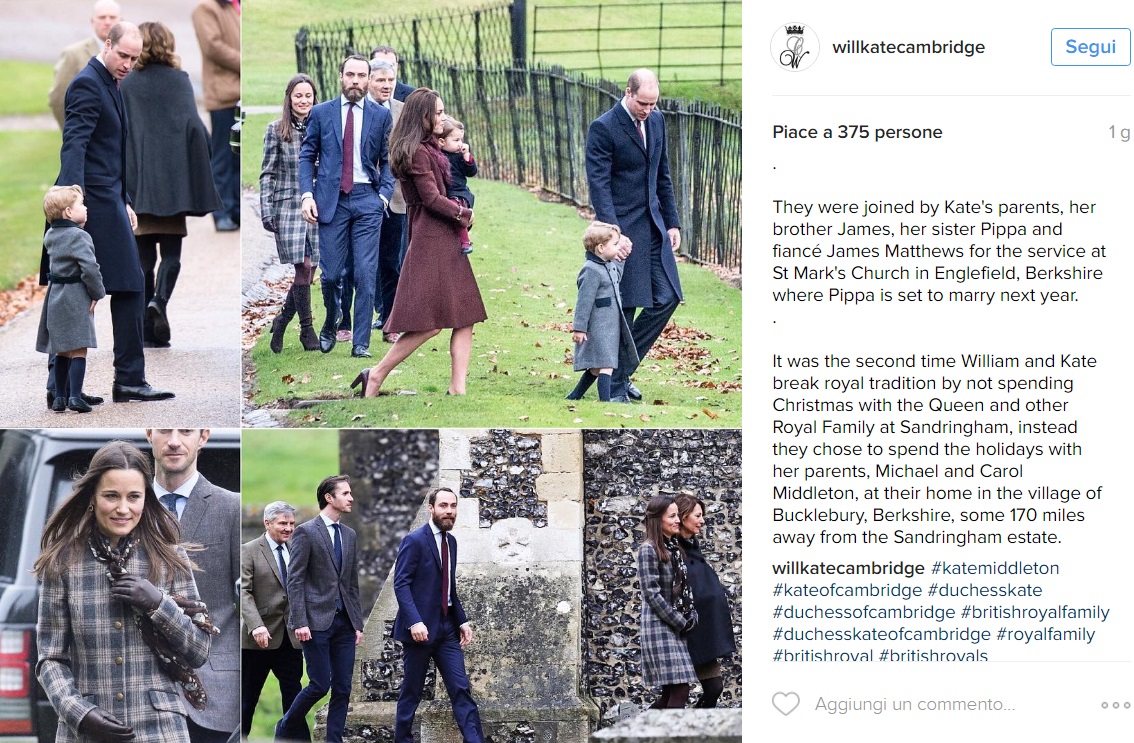The height and width of the screenshot is (743, 1134).
Task: Click the 1g timestamp
Action: coord(1119,132)
